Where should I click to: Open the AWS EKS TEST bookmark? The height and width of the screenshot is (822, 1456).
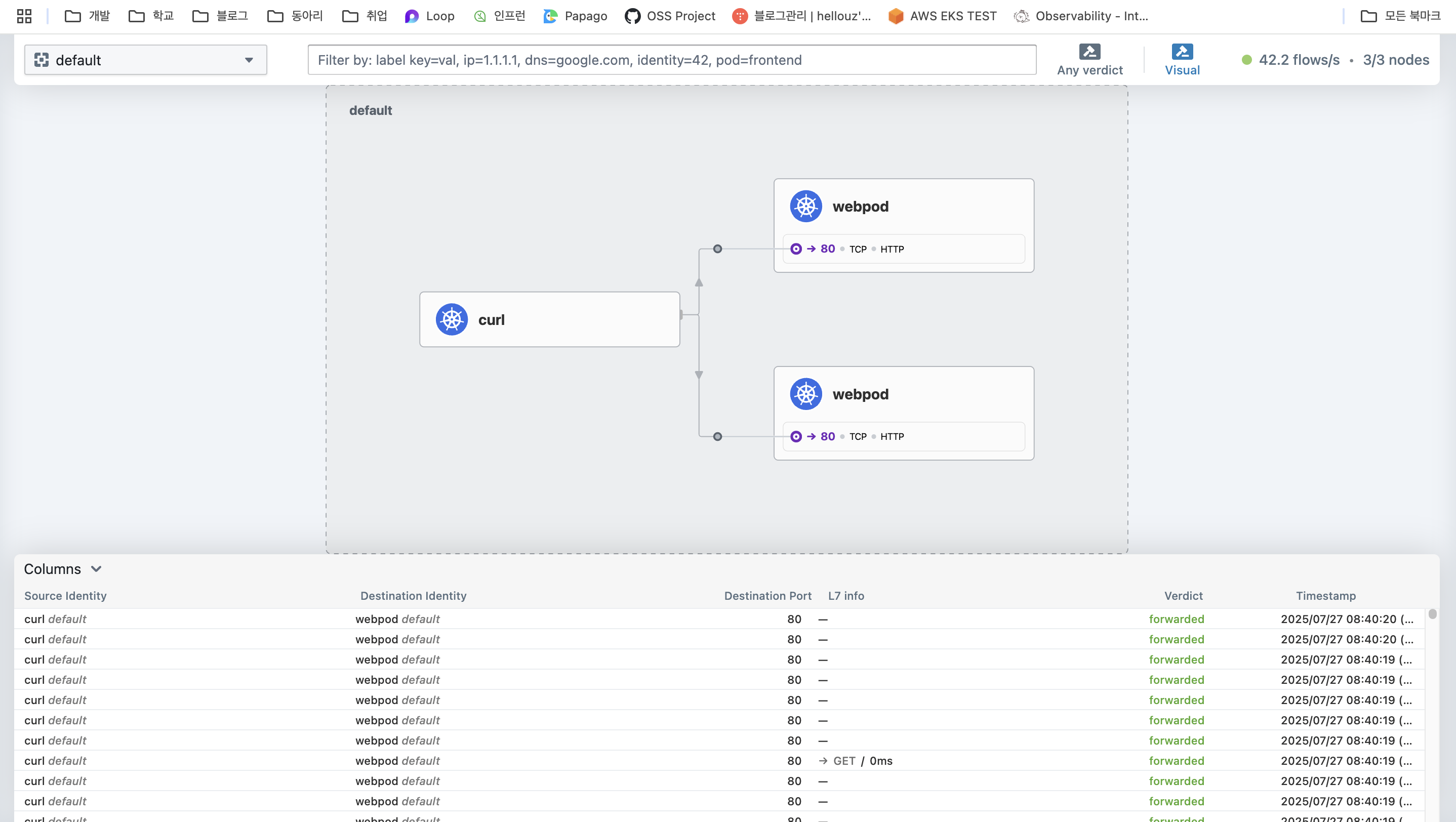tap(942, 16)
